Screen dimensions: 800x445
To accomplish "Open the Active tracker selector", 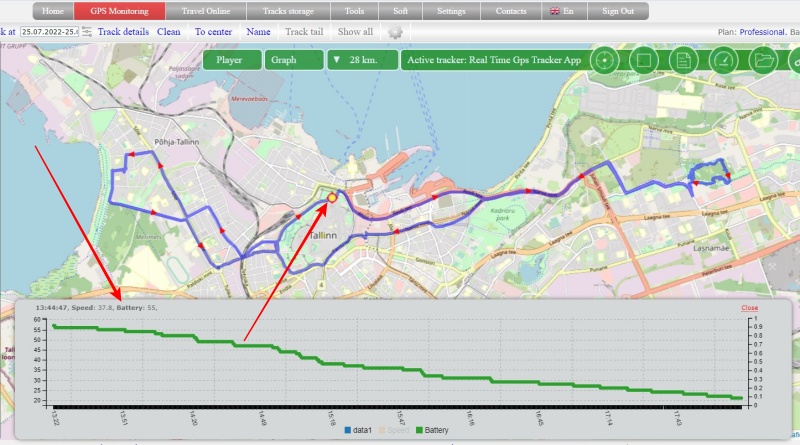I will point(493,60).
